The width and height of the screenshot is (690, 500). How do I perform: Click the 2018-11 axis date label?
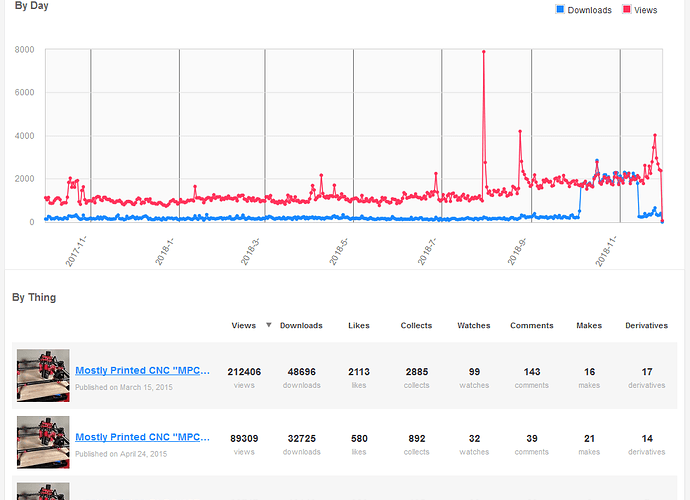606,251
